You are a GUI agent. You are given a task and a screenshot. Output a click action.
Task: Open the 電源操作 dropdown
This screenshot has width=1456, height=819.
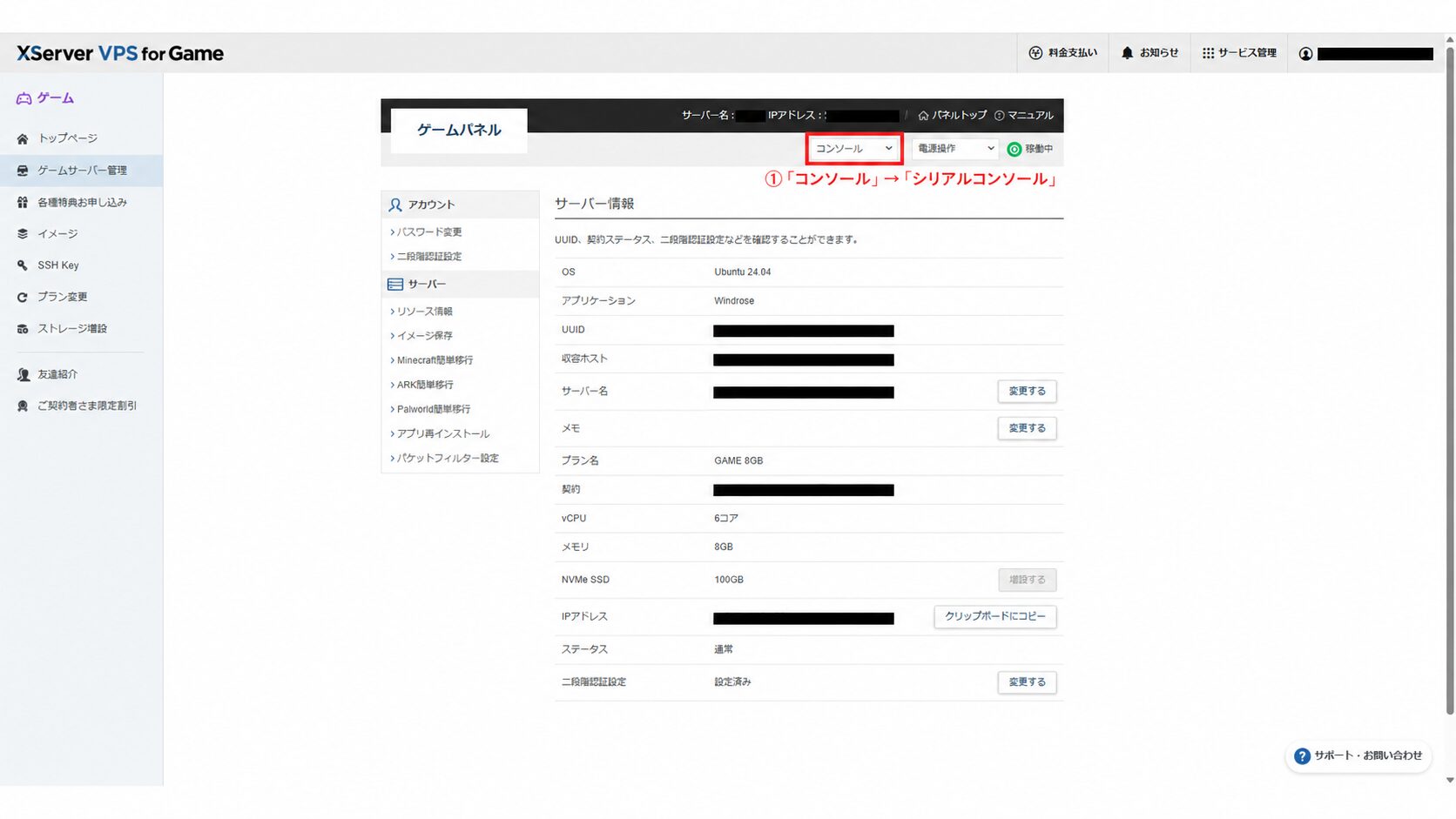coord(955,149)
